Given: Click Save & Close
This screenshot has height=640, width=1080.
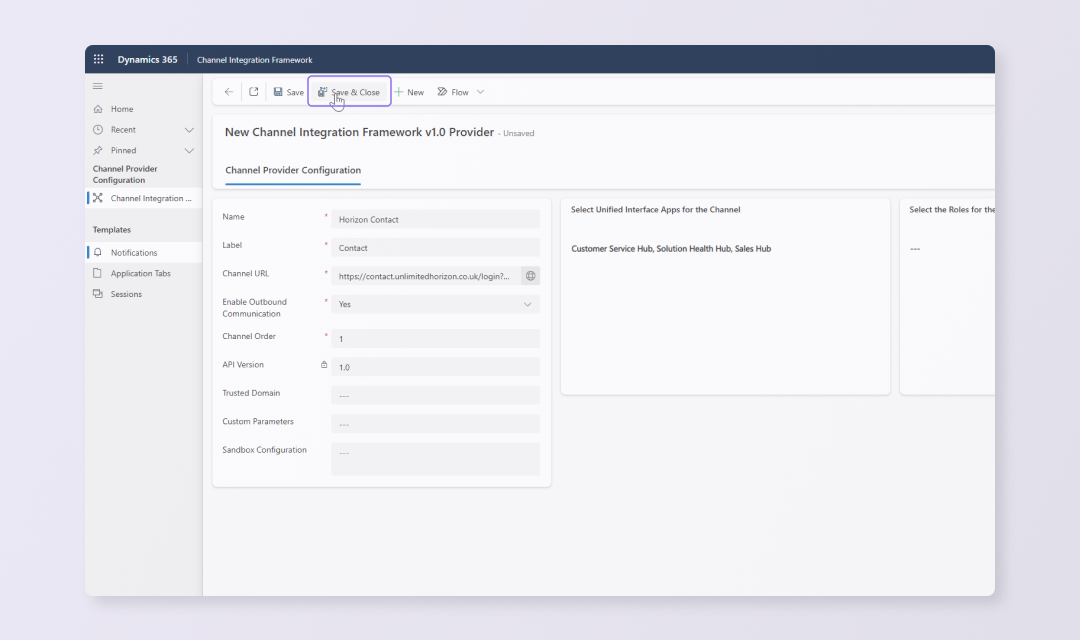Looking at the screenshot, I should pyautogui.click(x=349, y=92).
